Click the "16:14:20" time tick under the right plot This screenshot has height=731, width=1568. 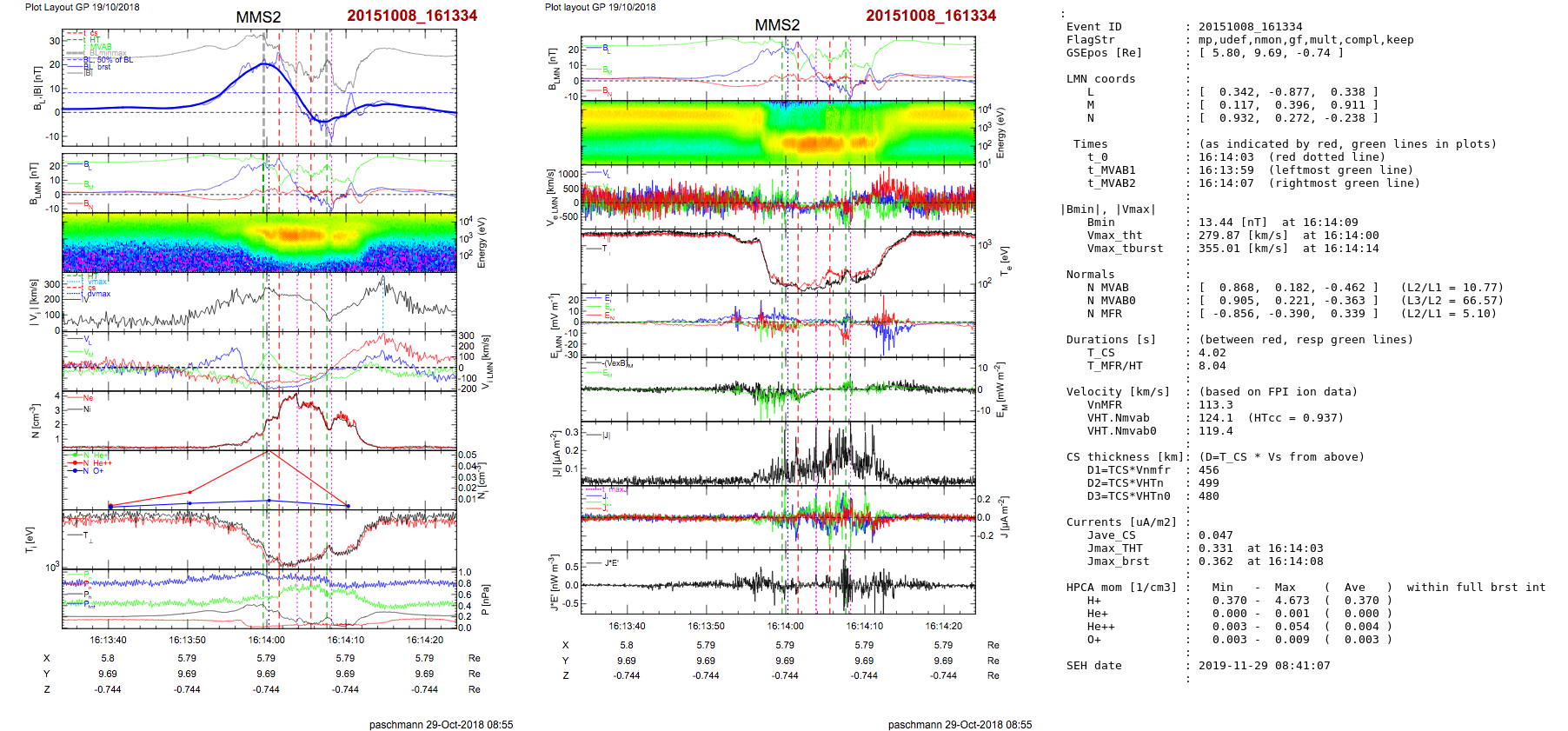[x=944, y=626]
